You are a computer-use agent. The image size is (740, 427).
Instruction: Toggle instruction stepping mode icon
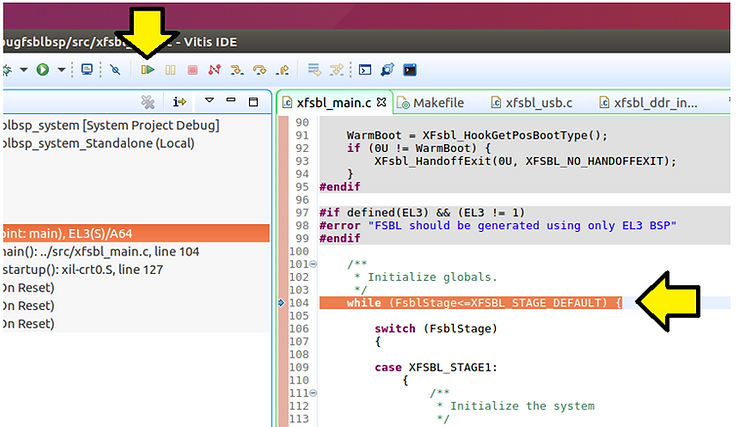(x=180, y=101)
